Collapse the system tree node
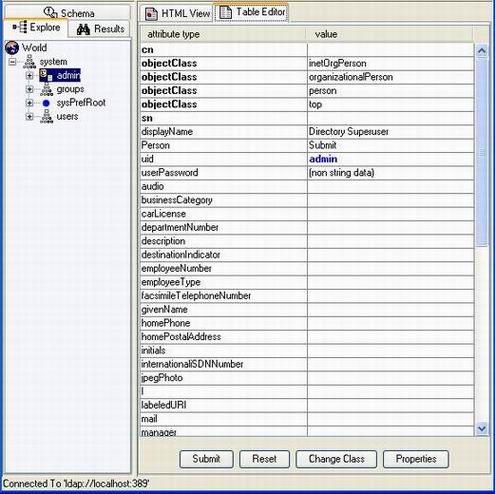The width and height of the screenshot is (495, 494). [x=13, y=62]
